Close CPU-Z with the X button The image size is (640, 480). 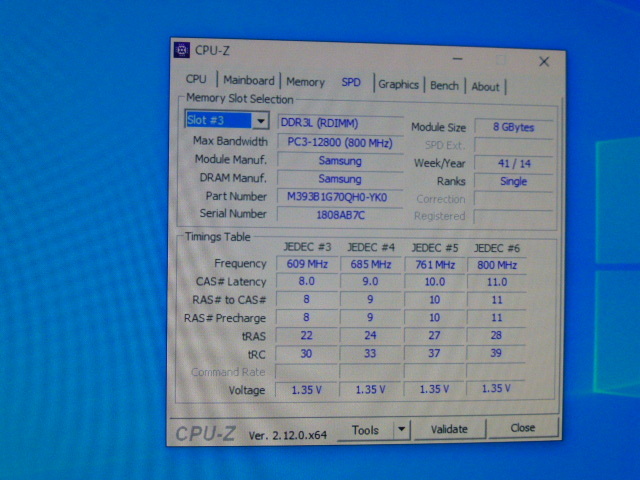click(544, 62)
